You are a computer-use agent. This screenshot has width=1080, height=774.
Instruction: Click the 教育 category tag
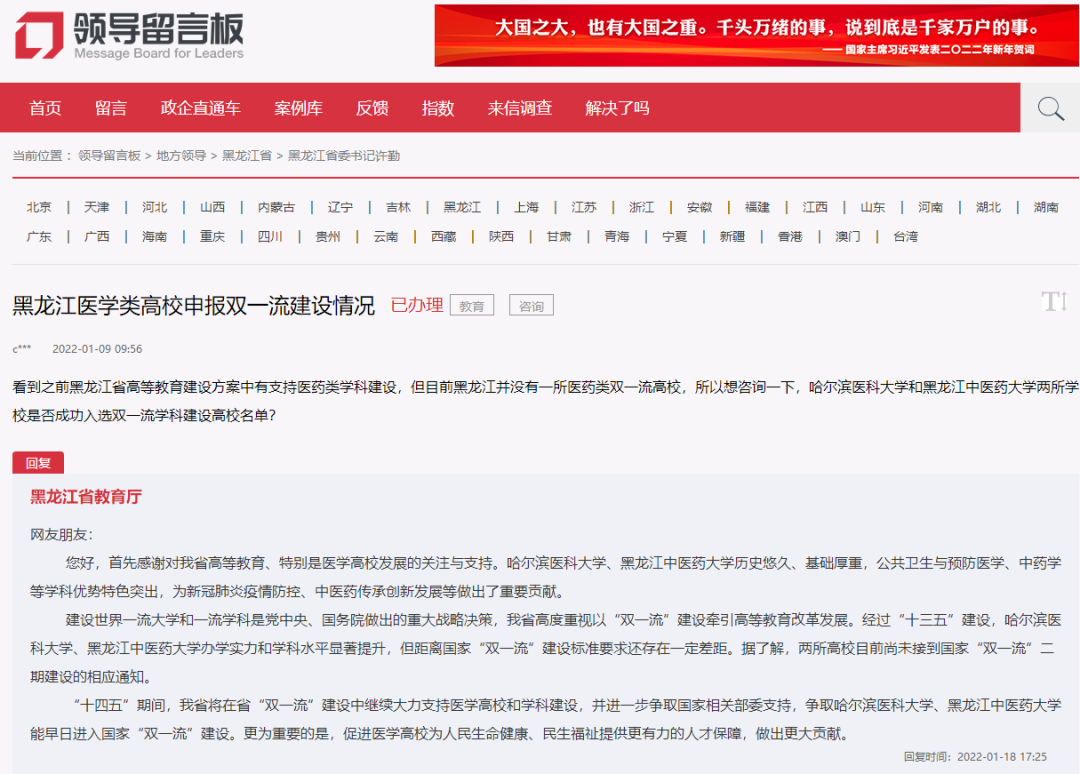click(472, 306)
